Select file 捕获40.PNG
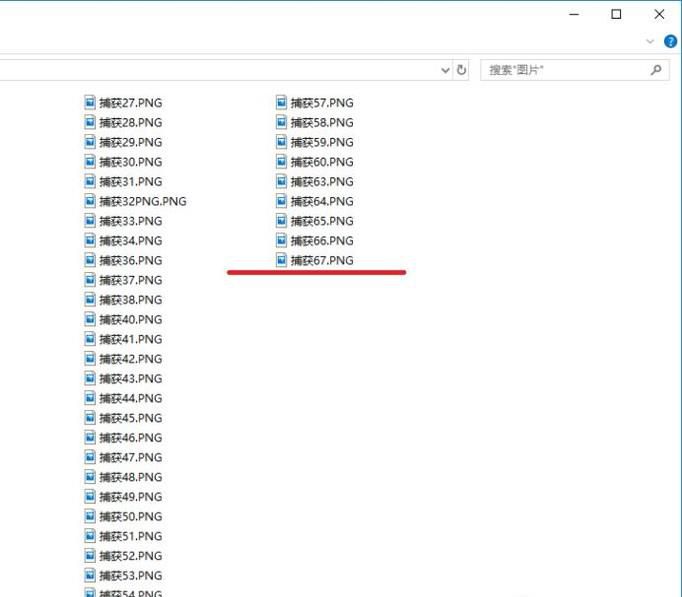The image size is (682, 597). 130,320
